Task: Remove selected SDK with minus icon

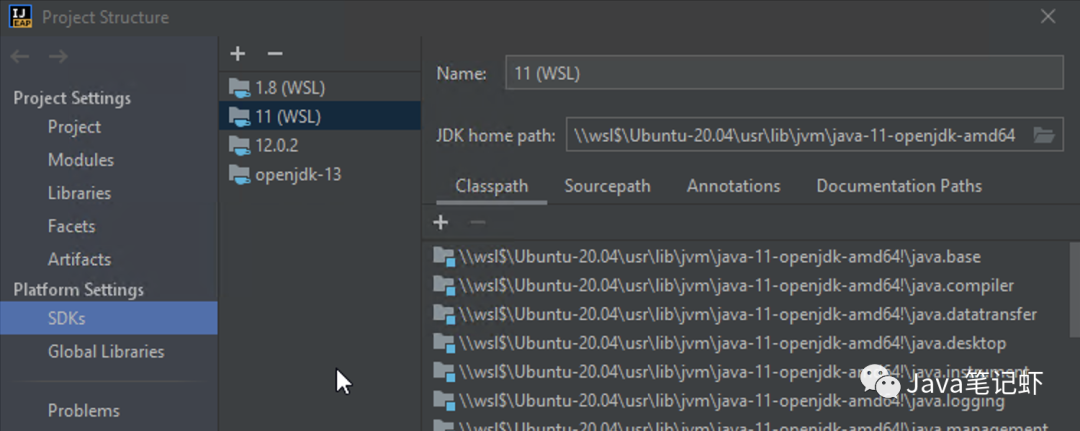Action: 275,54
